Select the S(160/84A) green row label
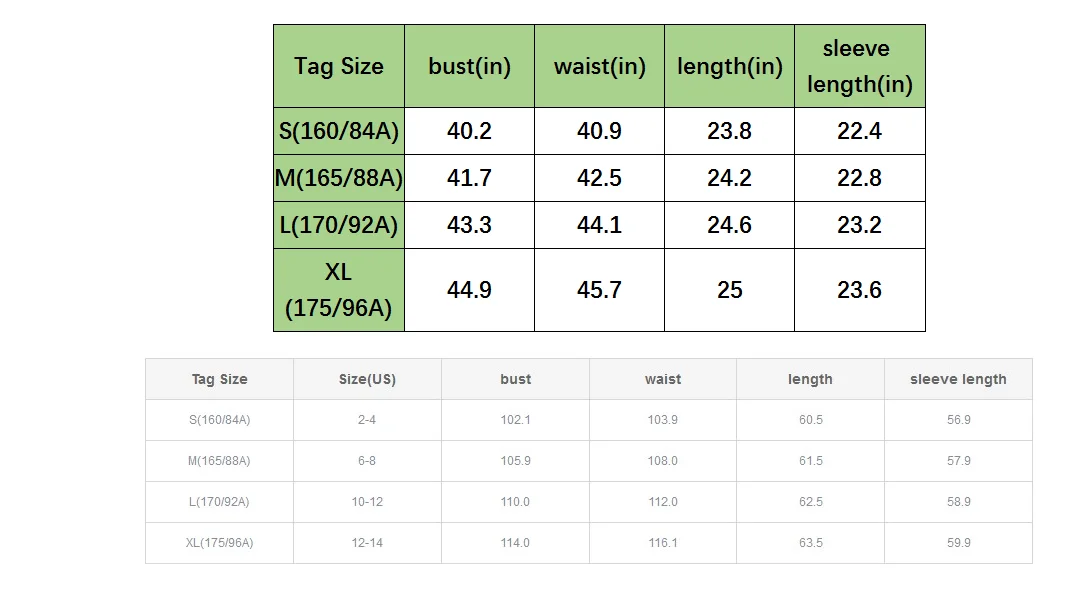Viewport: 1086px width, 611px height. 339,131
